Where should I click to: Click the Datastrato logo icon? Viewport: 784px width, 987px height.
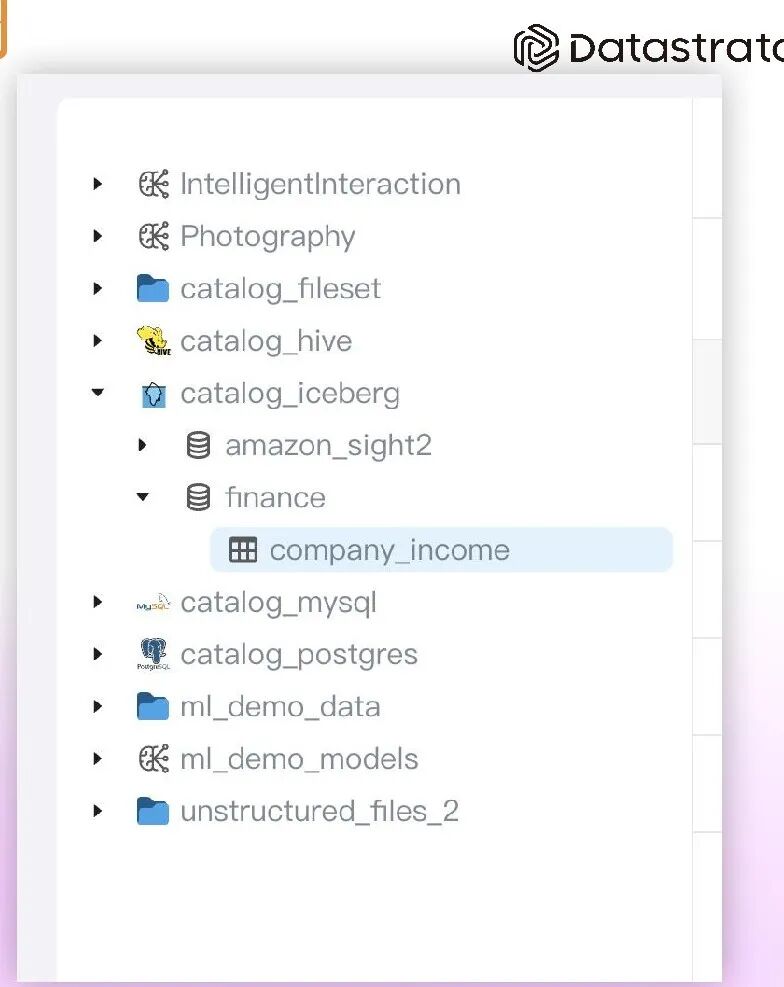[x=536, y=48]
